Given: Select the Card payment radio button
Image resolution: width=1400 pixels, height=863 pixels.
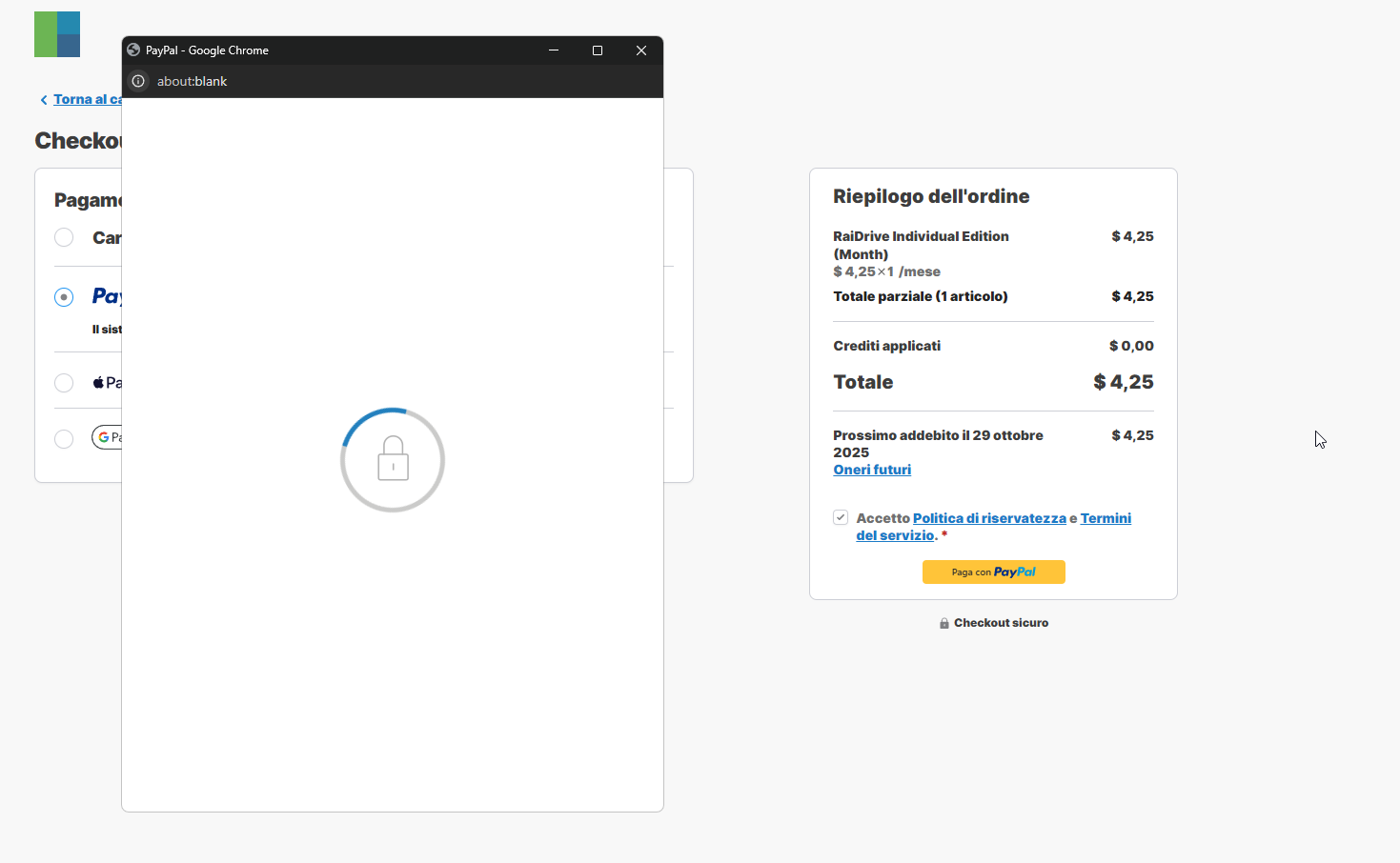Looking at the screenshot, I should pos(64,237).
